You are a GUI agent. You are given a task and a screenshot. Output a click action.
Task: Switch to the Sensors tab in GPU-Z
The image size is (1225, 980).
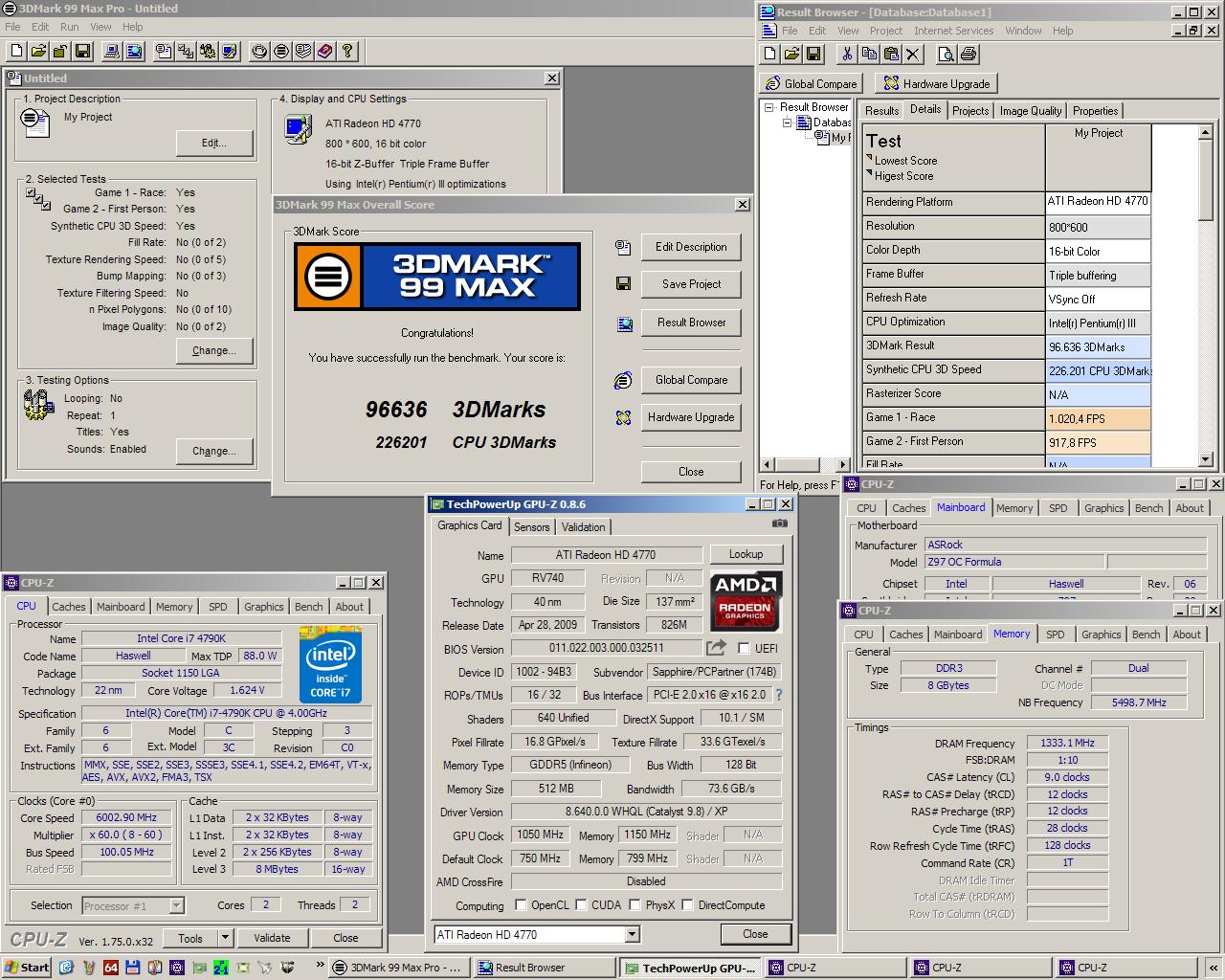click(x=531, y=527)
